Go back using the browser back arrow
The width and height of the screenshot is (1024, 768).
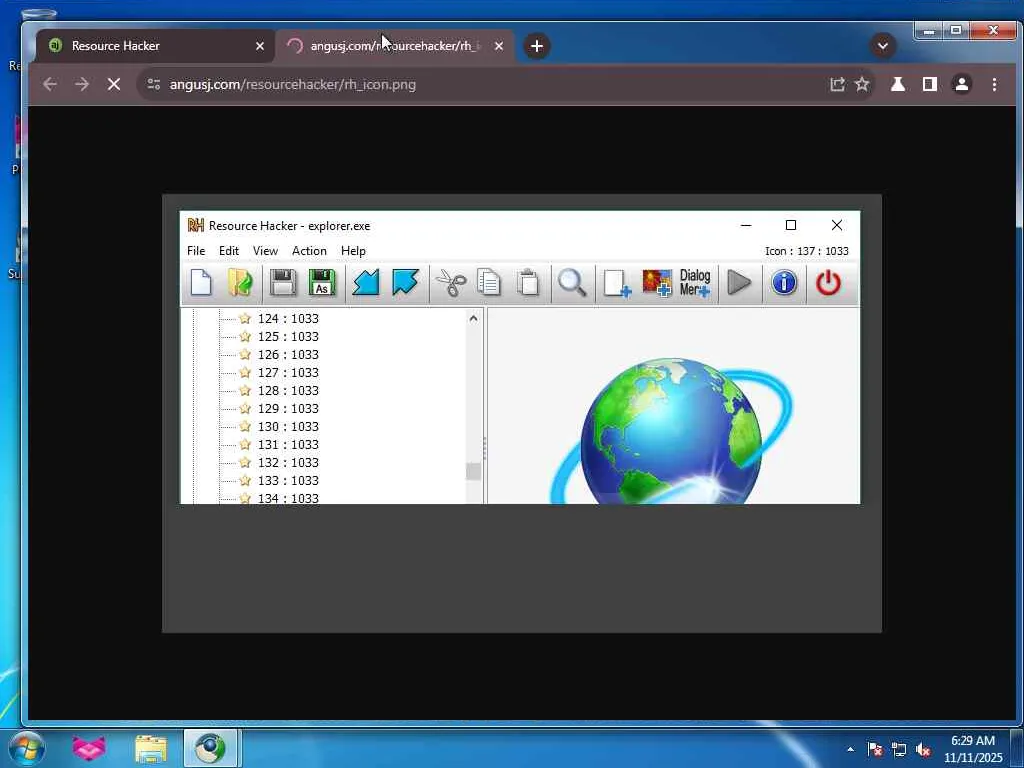pos(50,84)
